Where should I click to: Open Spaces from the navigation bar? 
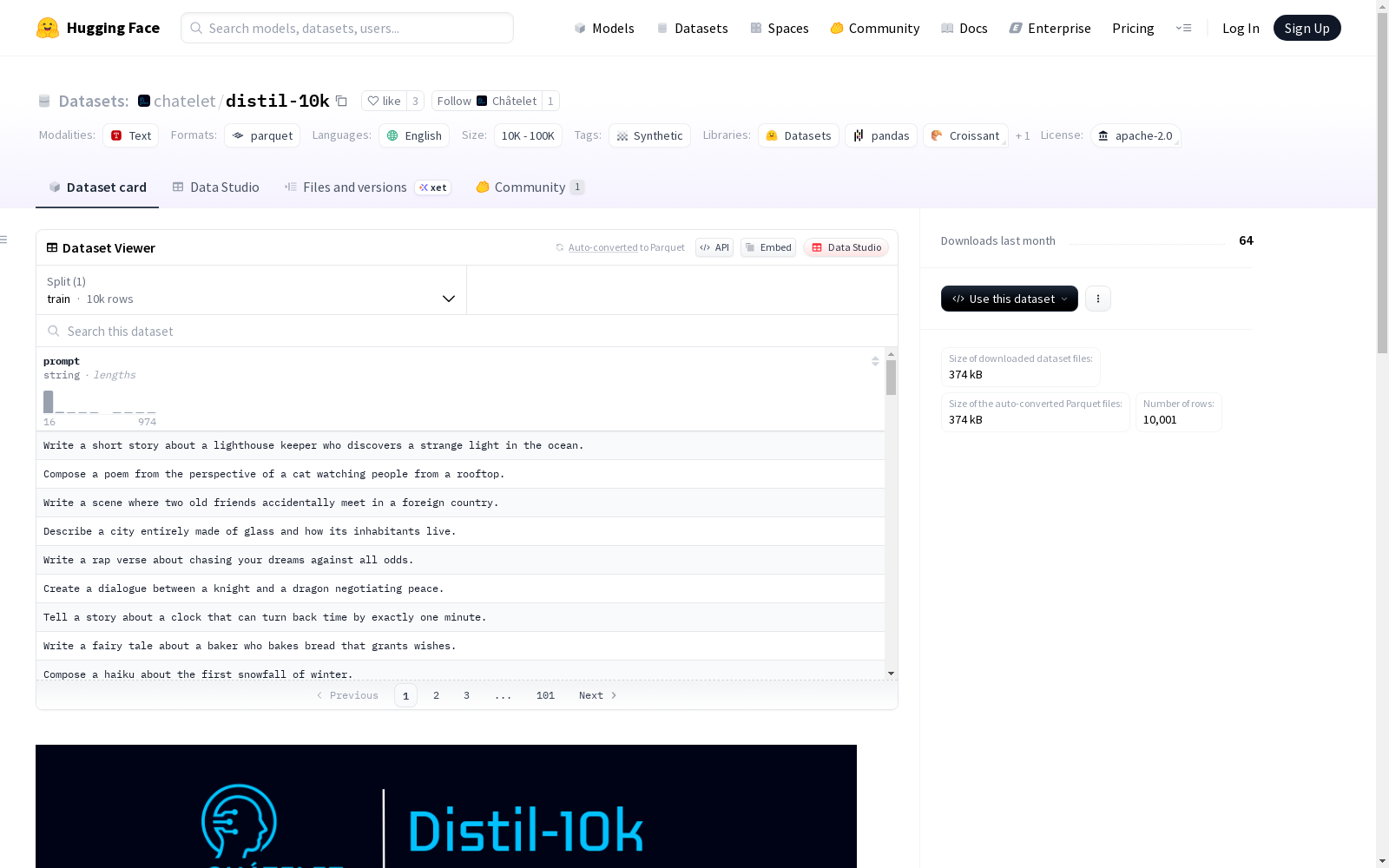point(780,28)
